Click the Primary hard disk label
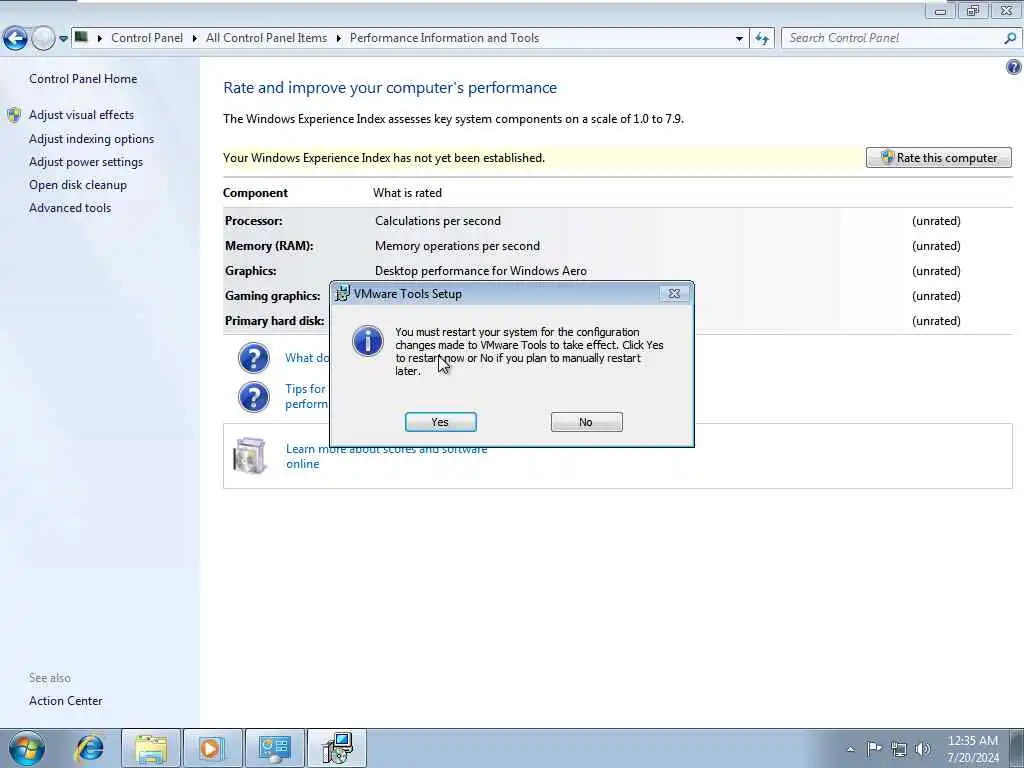 pyautogui.click(x=274, y=320)
